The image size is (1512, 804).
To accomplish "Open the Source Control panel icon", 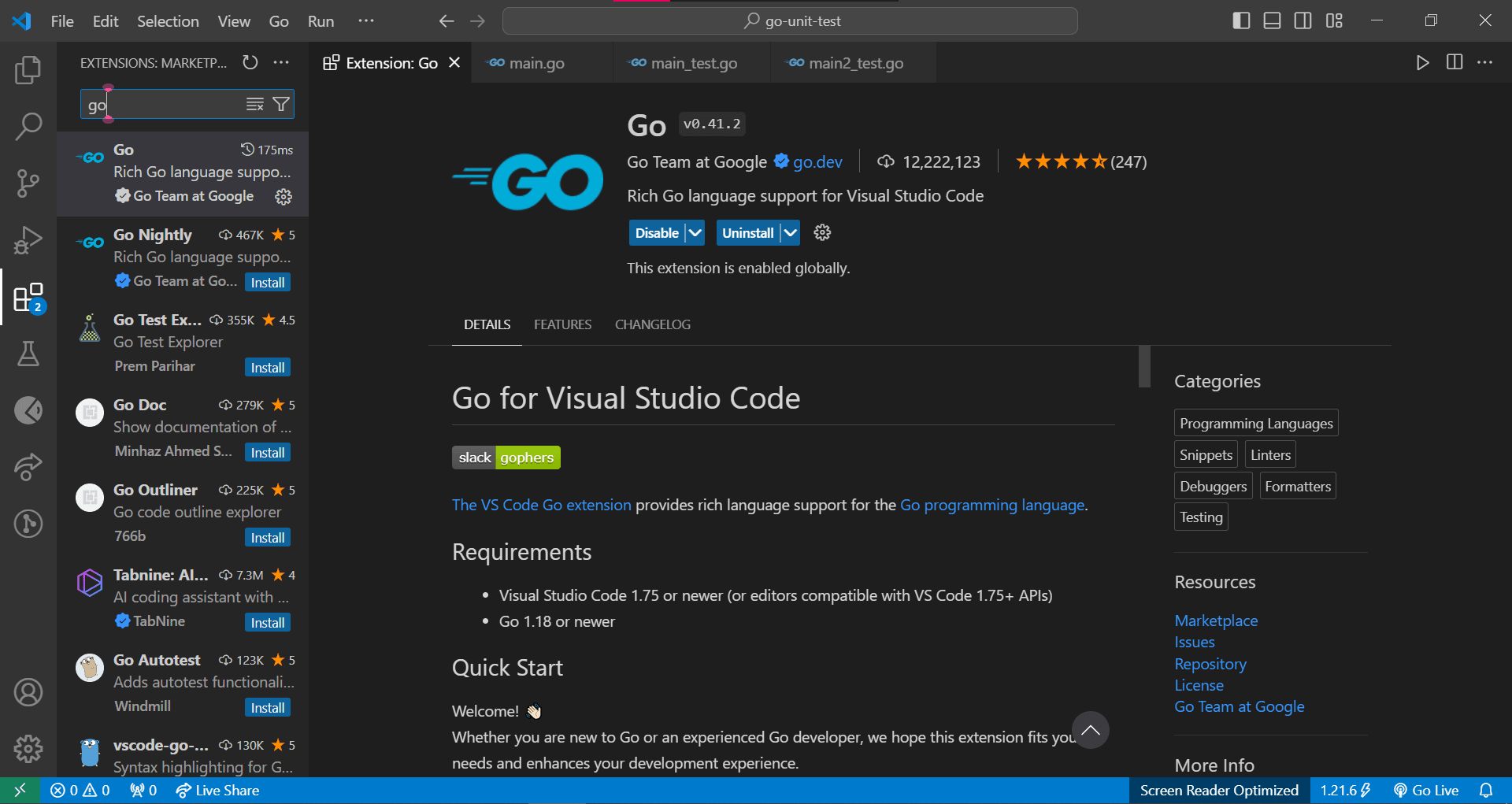I will coord(28,183).
